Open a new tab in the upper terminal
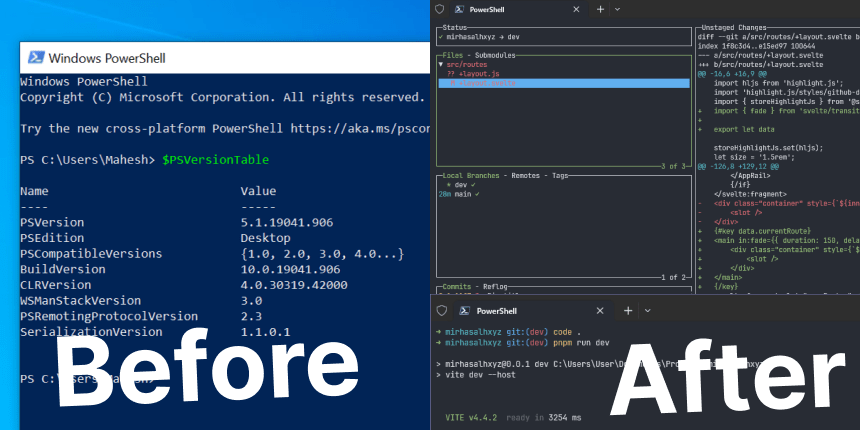 (x=601, y=9)
